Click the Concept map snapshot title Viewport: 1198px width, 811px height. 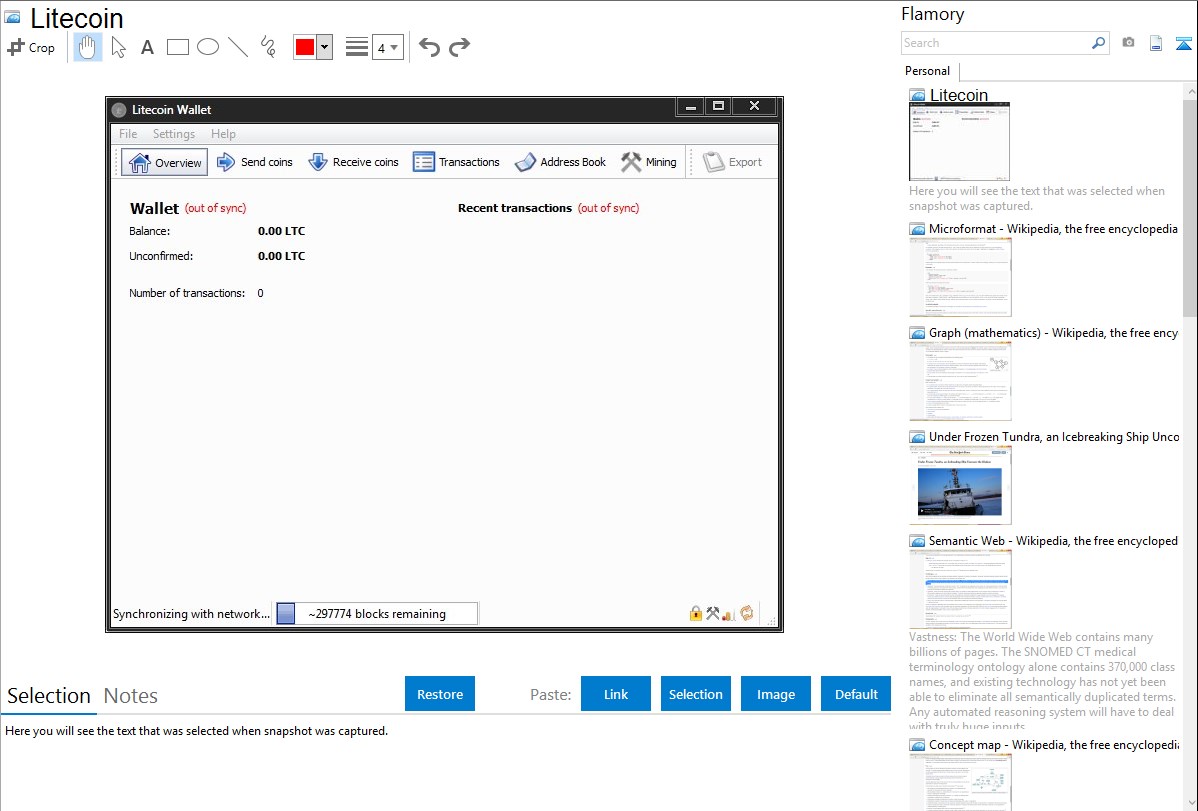pos(1054,744)
